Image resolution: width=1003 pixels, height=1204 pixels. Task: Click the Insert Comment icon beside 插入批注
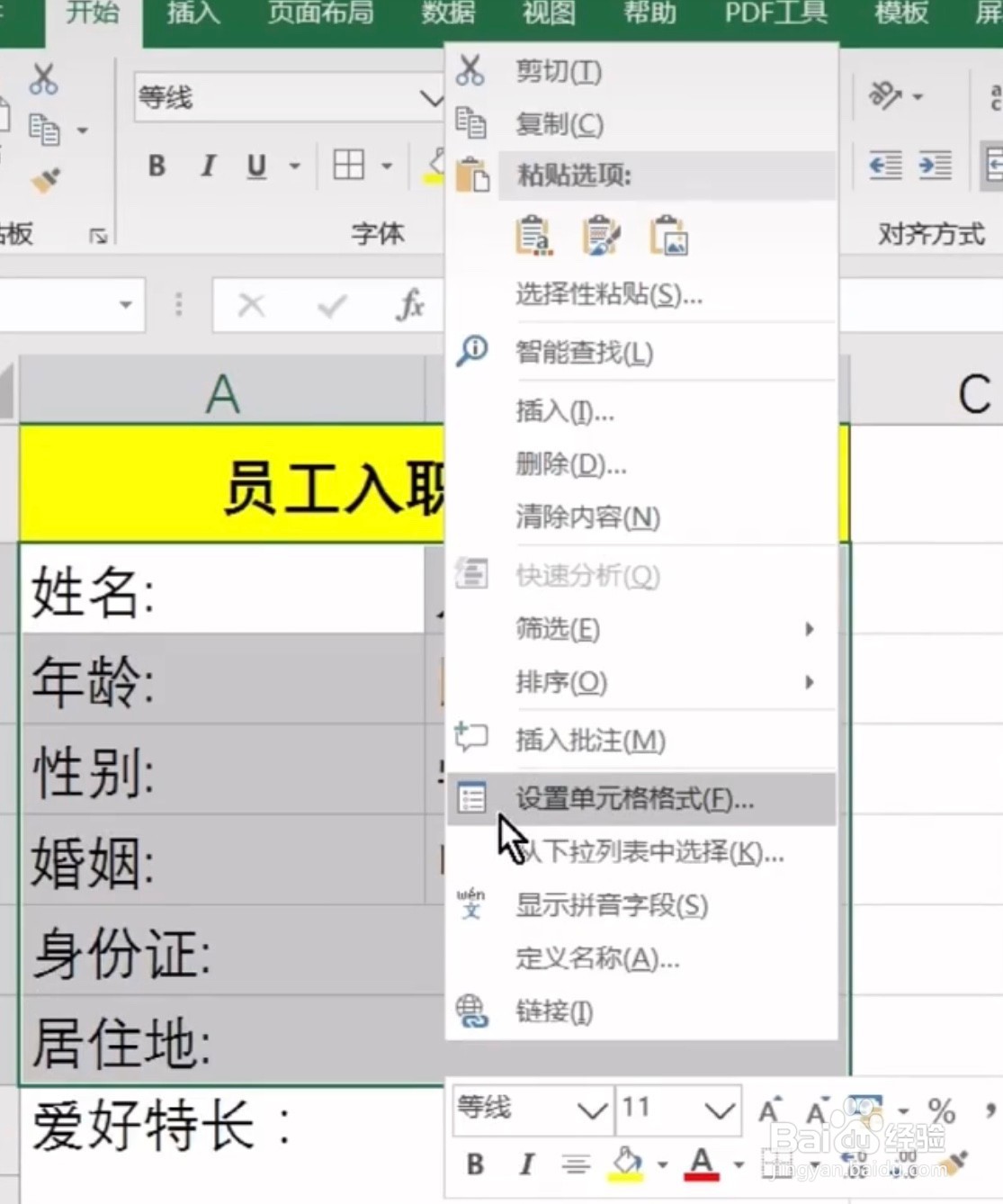tap(470, 740)
